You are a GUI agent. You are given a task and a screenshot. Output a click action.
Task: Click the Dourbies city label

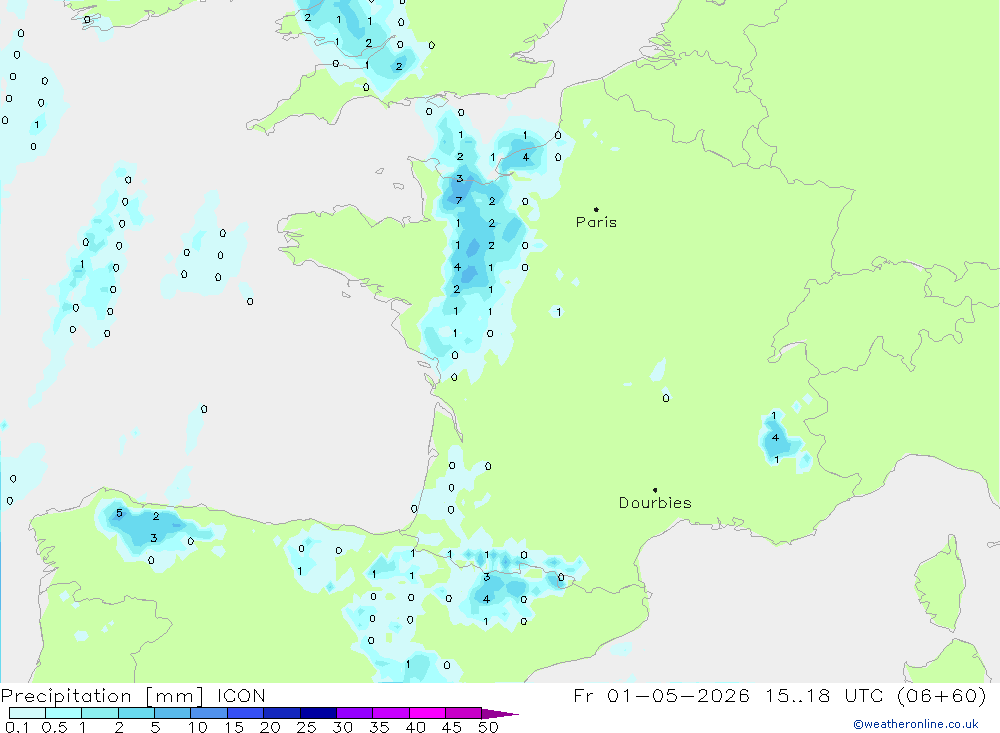coord(655,503)
